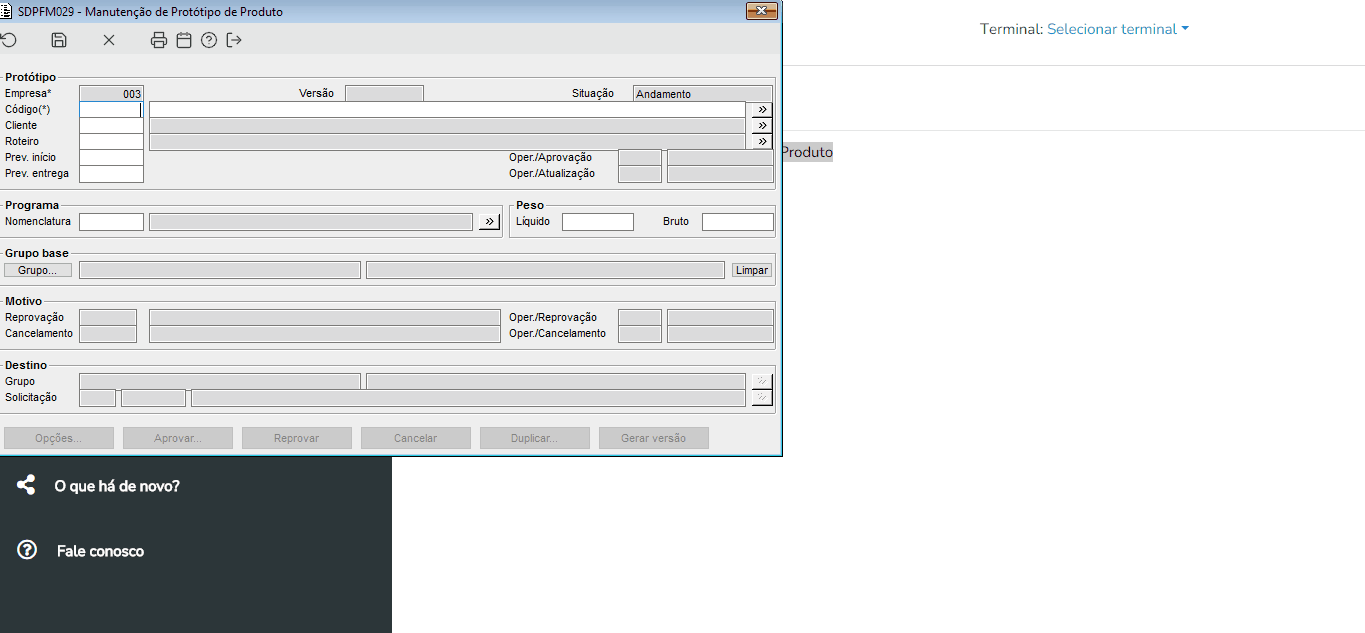This screenshot has width=1365, height=633.
Task: Click the Peso Líquido input field
Action: [598, 222]
